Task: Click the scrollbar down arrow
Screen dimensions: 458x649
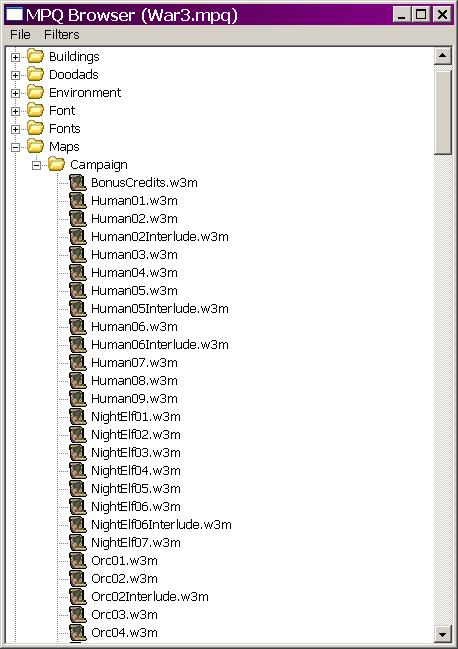Action: click(443, 633)
